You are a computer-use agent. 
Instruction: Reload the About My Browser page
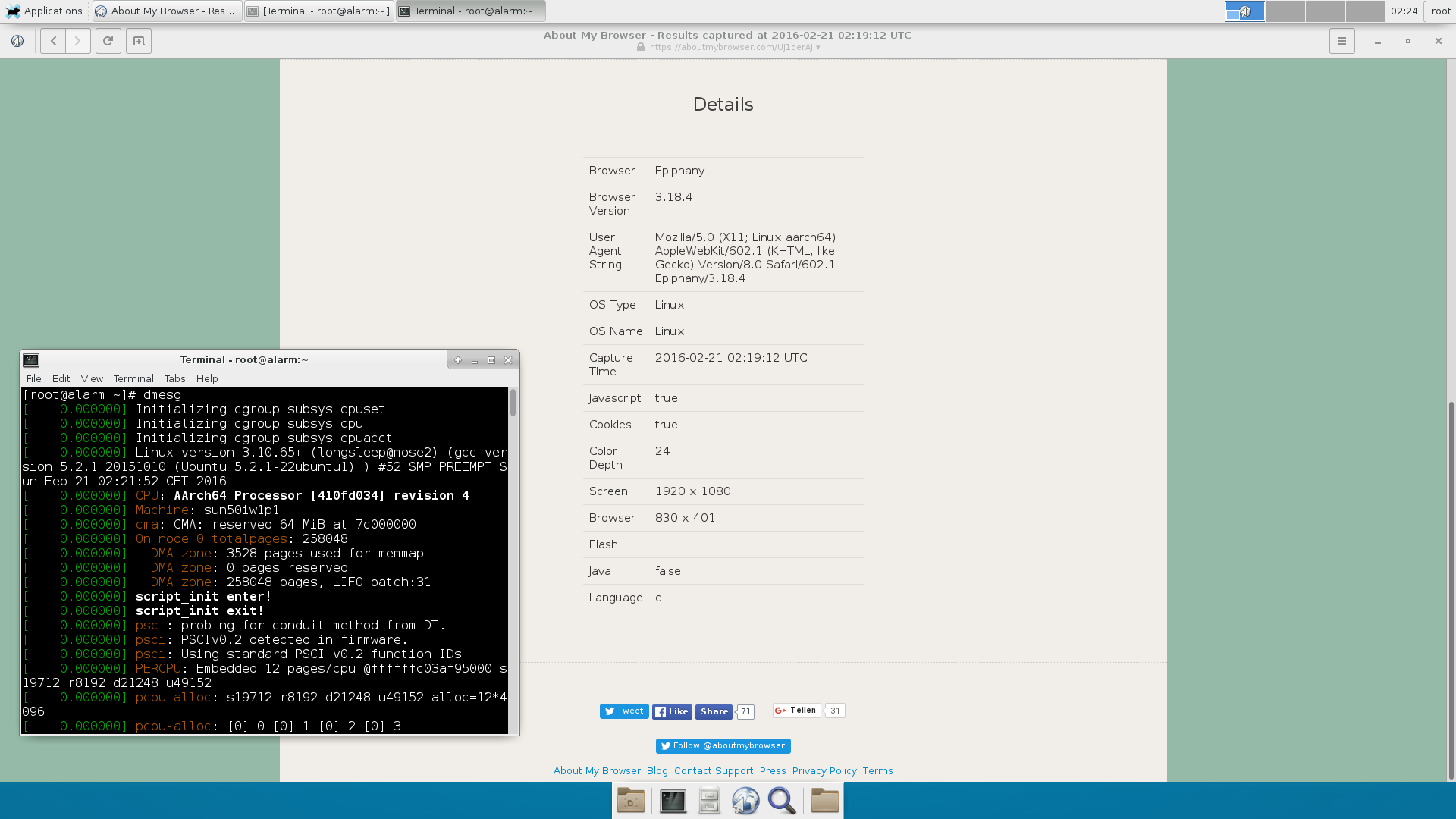point(108,41)
